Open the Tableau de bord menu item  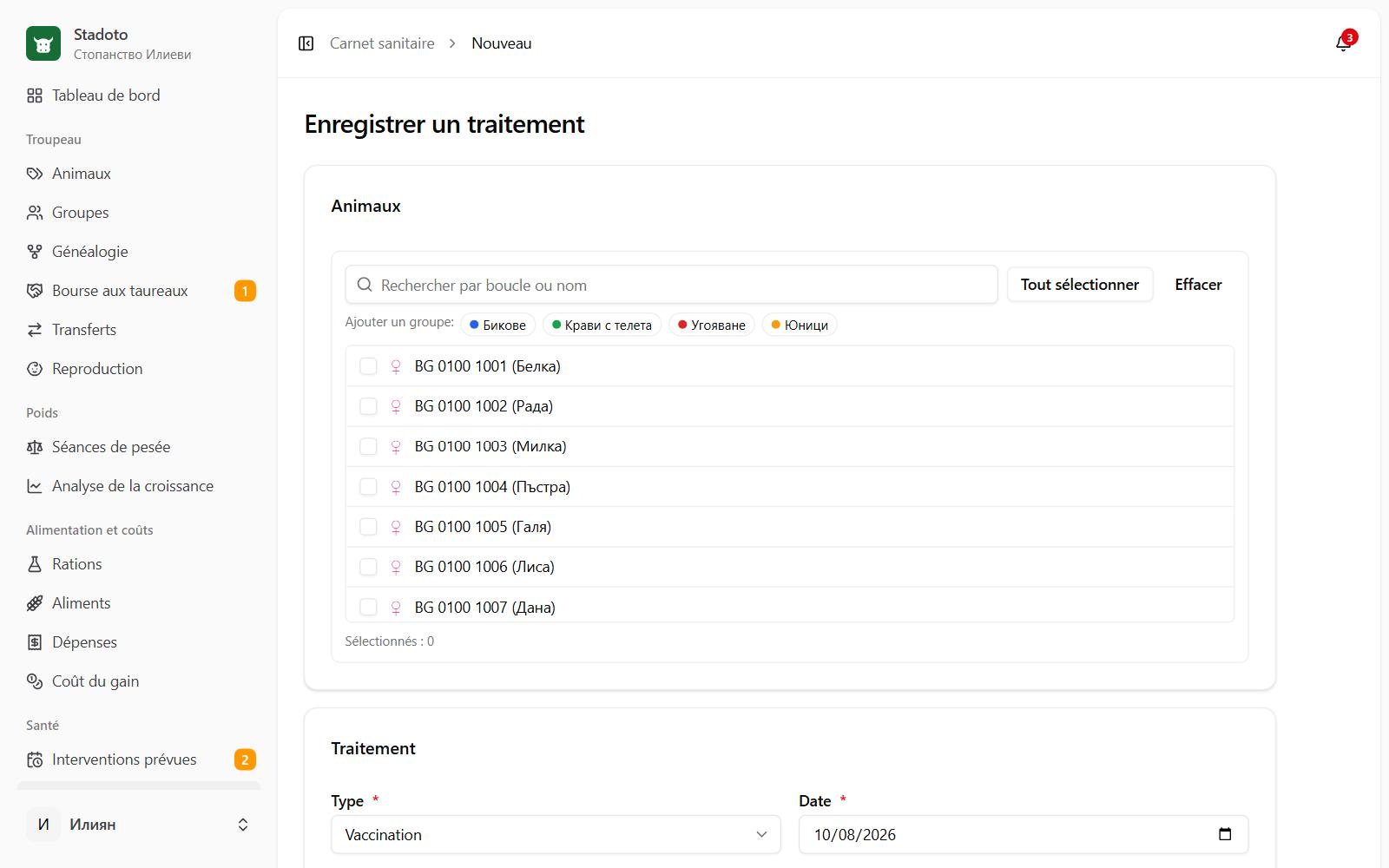[x=139, y=95]
